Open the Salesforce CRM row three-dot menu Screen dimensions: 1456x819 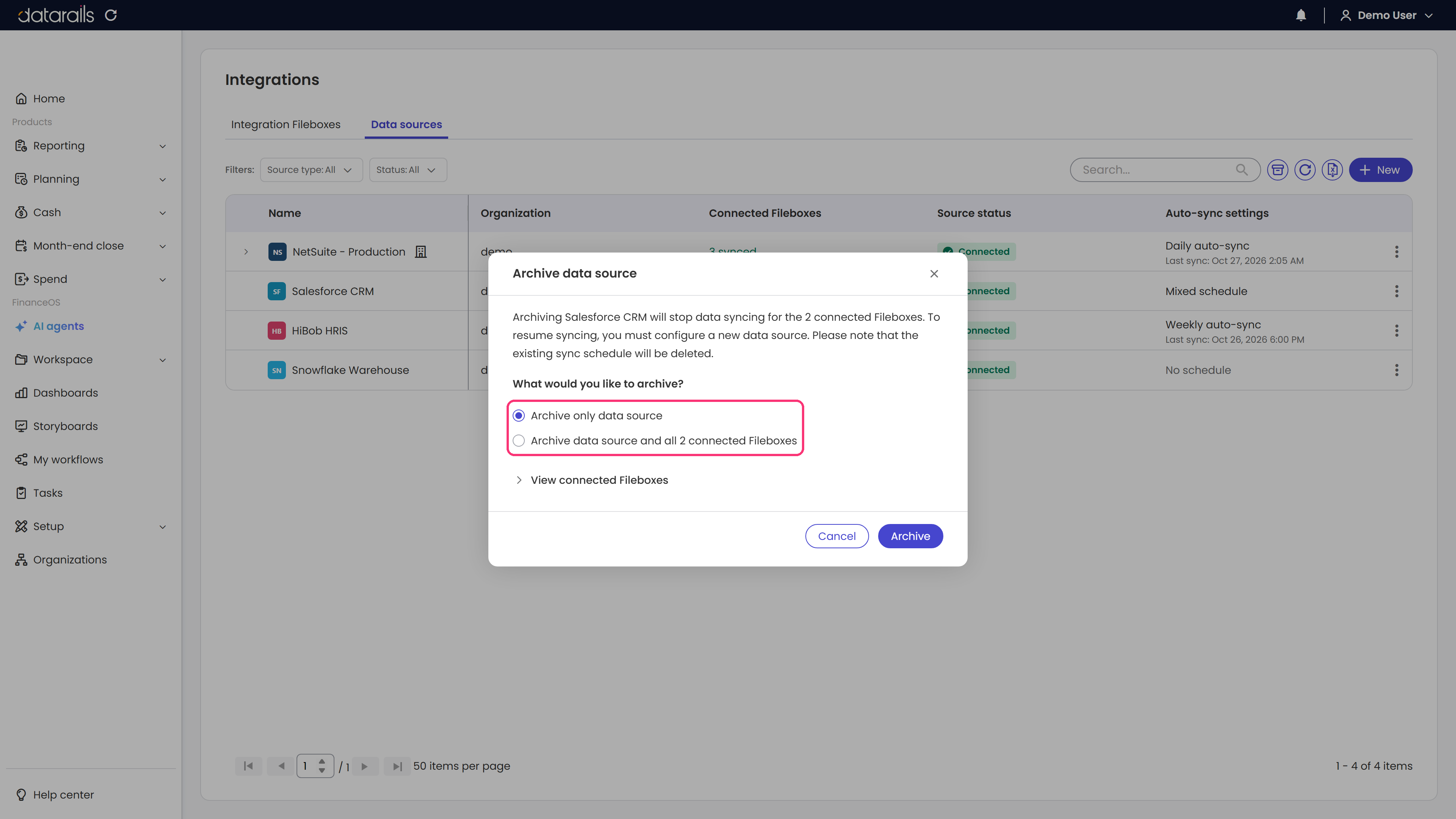click(x=1396, y=291)
